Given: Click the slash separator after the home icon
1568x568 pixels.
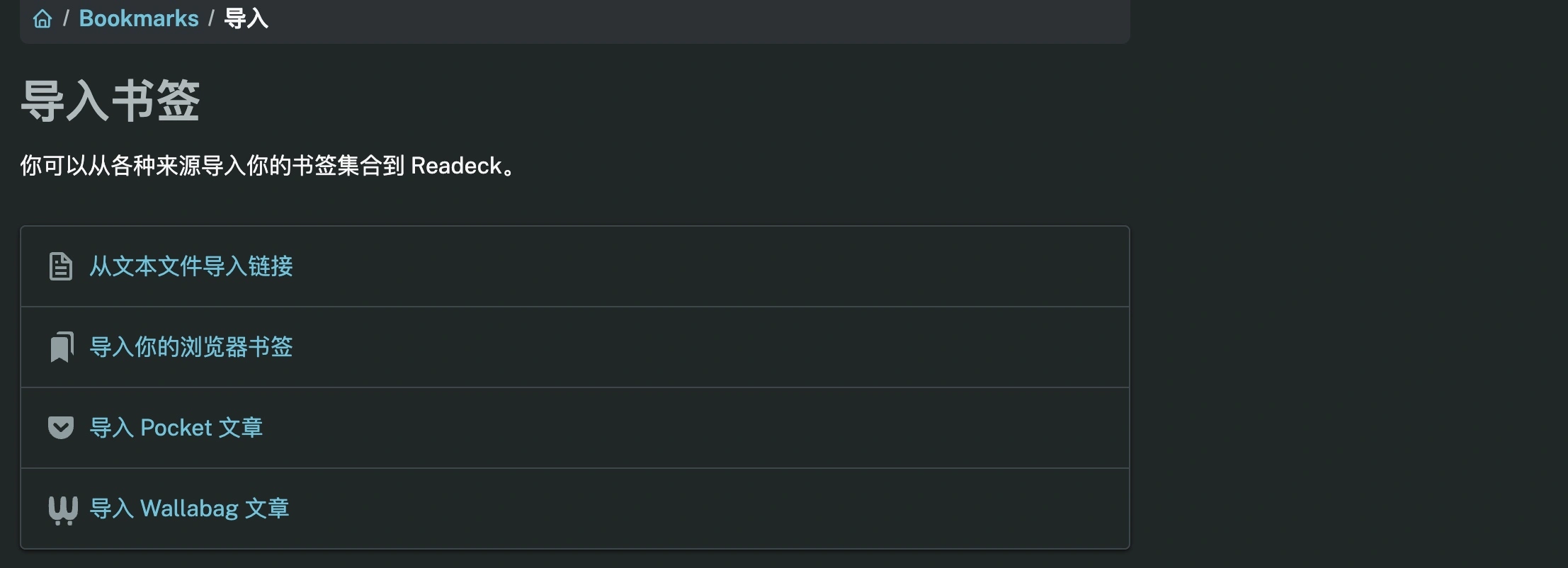Looking at the screenshot, I should [x=66, y=18].
